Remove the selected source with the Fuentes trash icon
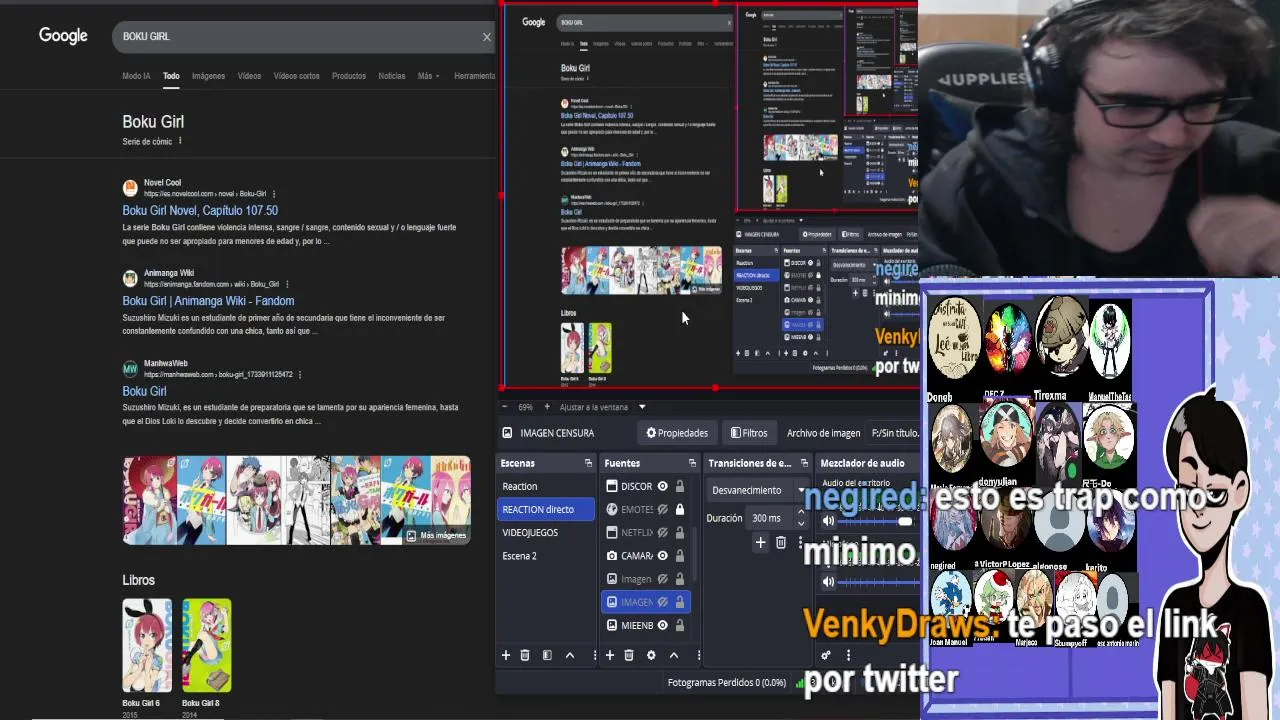This screenshot has height=720, width=1280. point(629,655)
